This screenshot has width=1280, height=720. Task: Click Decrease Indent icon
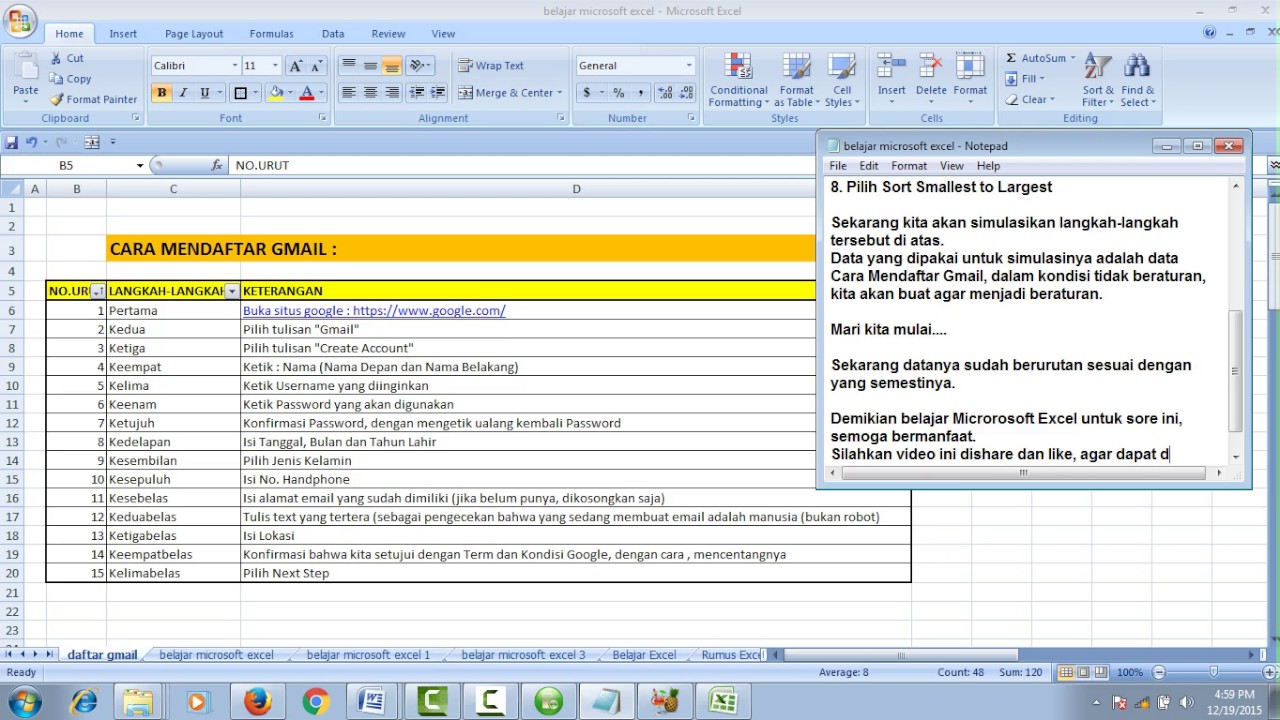coord(417,93)
